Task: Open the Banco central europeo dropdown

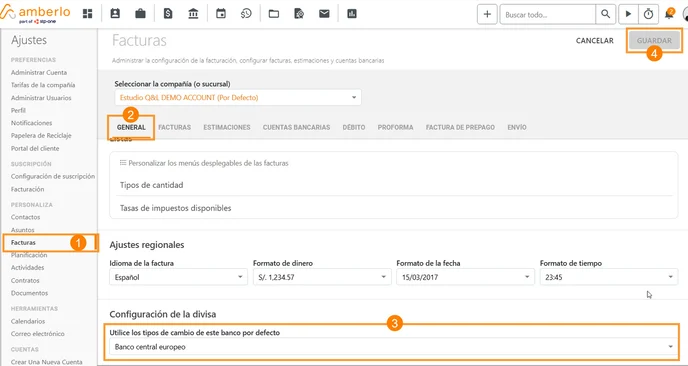Action: click(x=394, y=347)
